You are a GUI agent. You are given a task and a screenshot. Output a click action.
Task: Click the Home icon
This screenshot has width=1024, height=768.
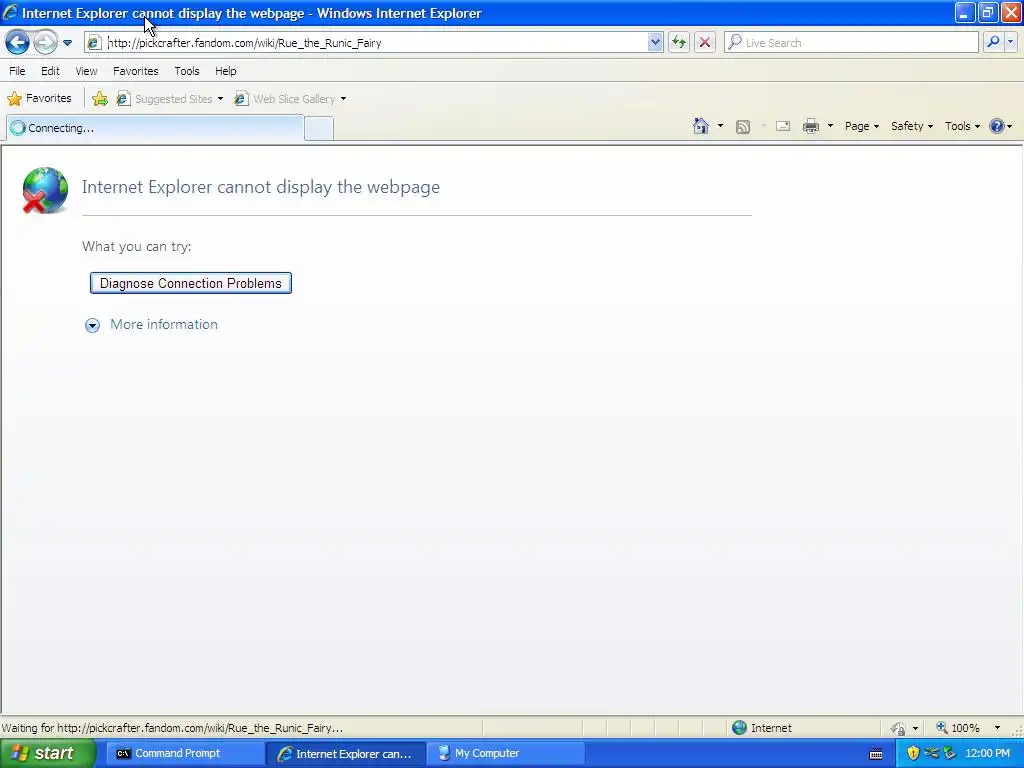(701, 126)
